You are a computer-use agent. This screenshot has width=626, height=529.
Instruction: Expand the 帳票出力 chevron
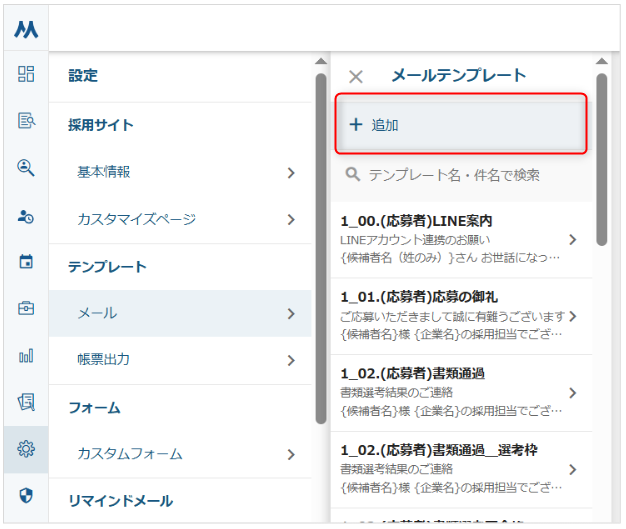291,360
